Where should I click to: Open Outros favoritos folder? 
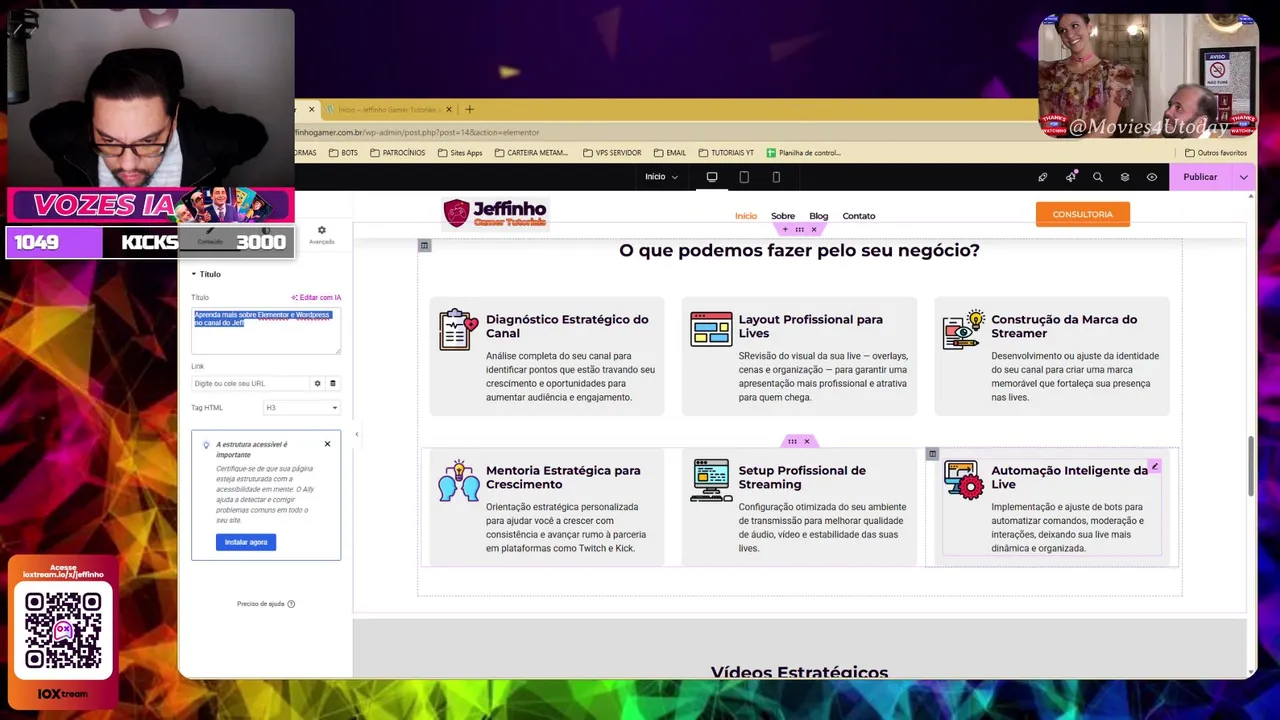coord(1216,153)
